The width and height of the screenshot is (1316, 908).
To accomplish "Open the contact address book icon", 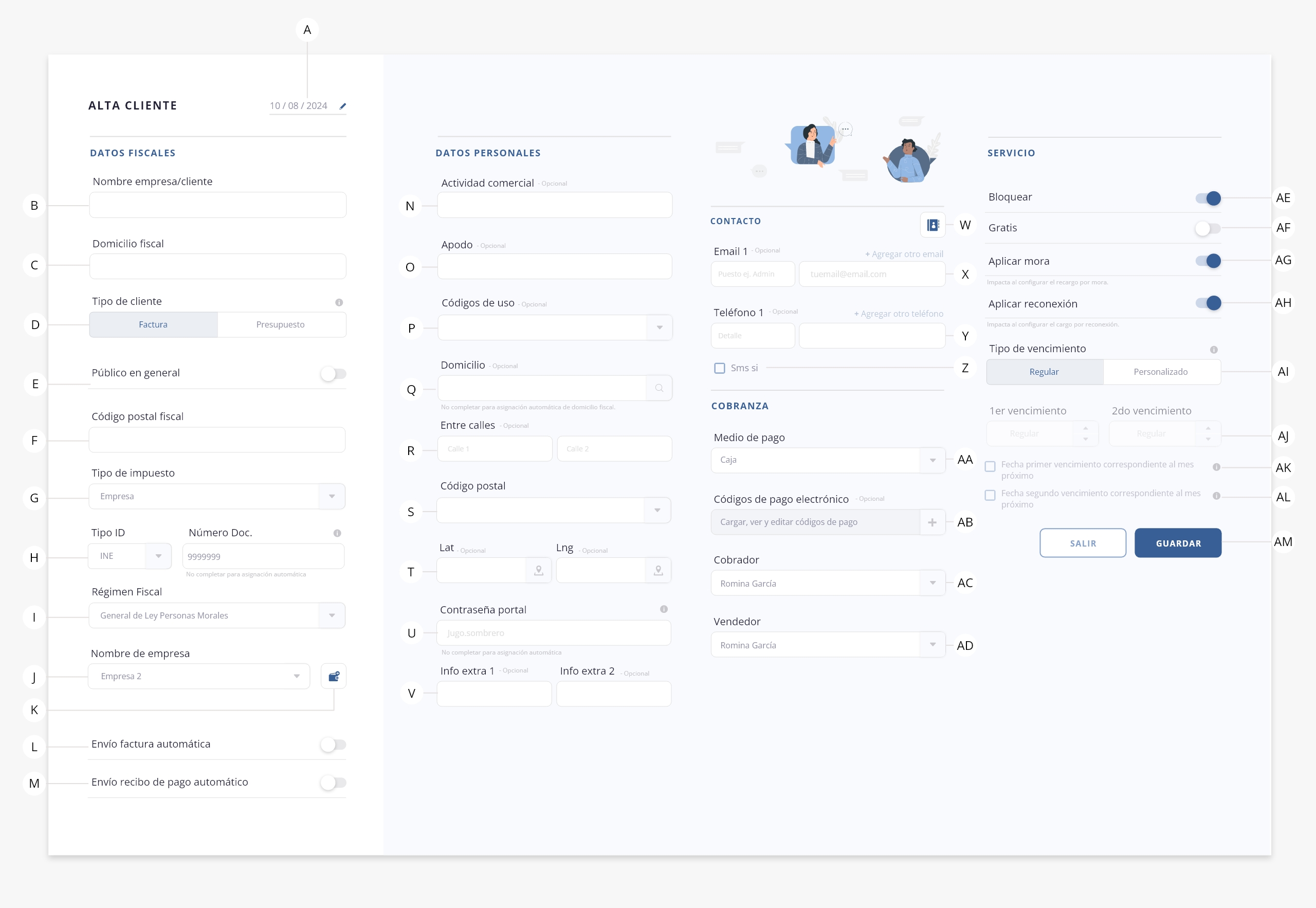I will 933,225.
